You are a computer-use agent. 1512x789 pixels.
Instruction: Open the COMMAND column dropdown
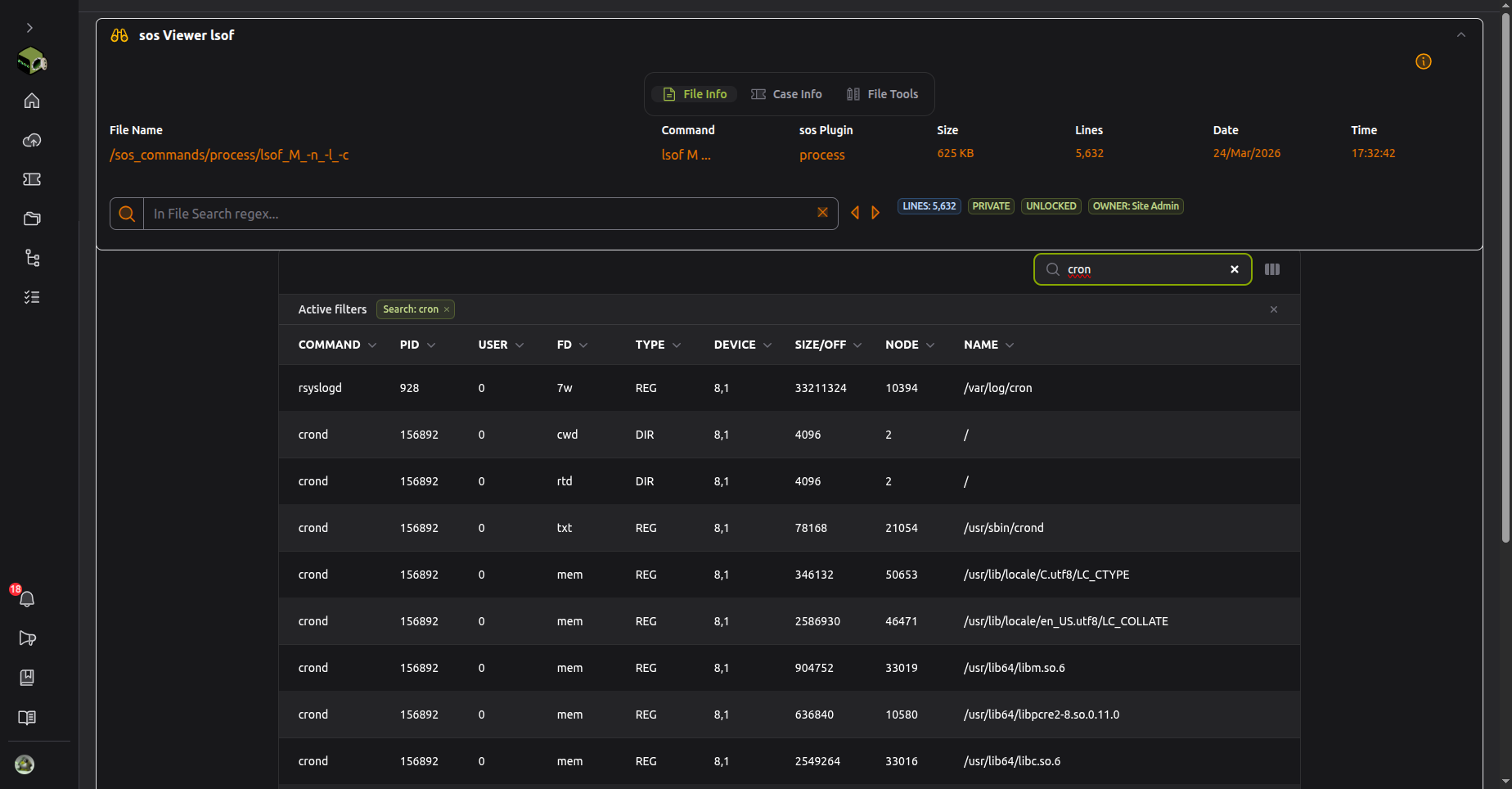click(x=372, y=345)
